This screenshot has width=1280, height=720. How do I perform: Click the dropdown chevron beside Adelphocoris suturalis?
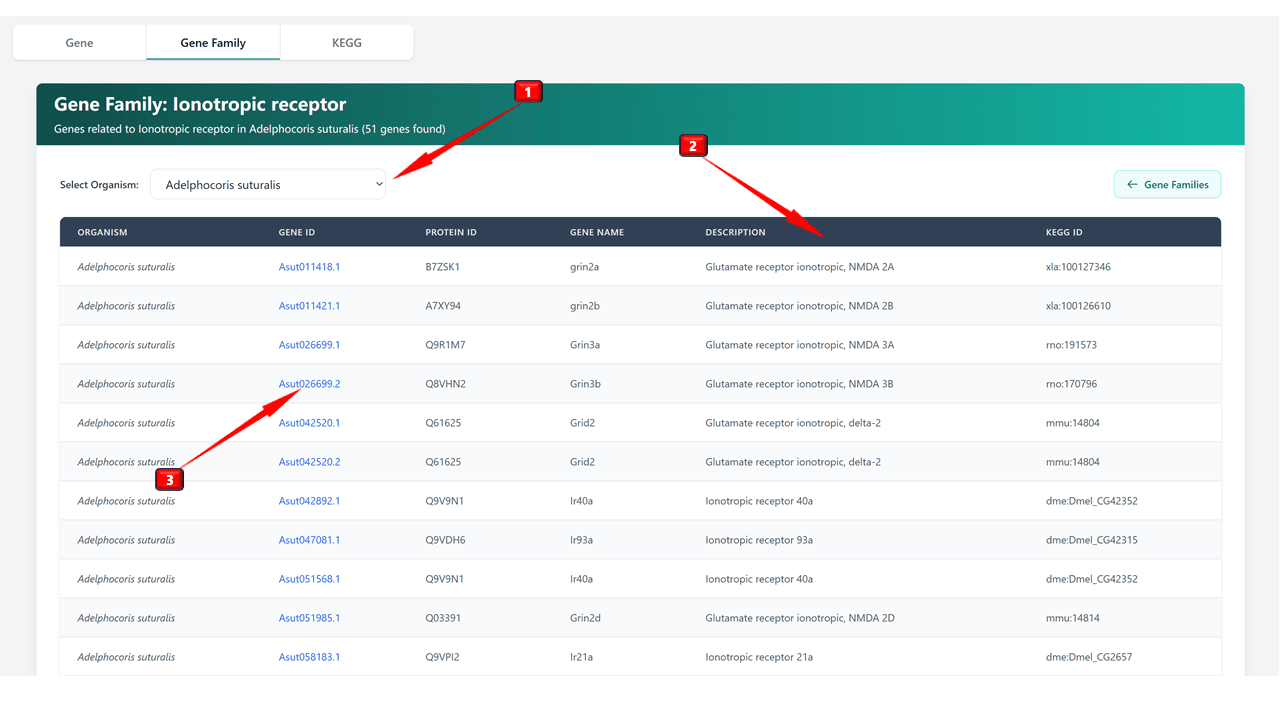pos(379,185)
